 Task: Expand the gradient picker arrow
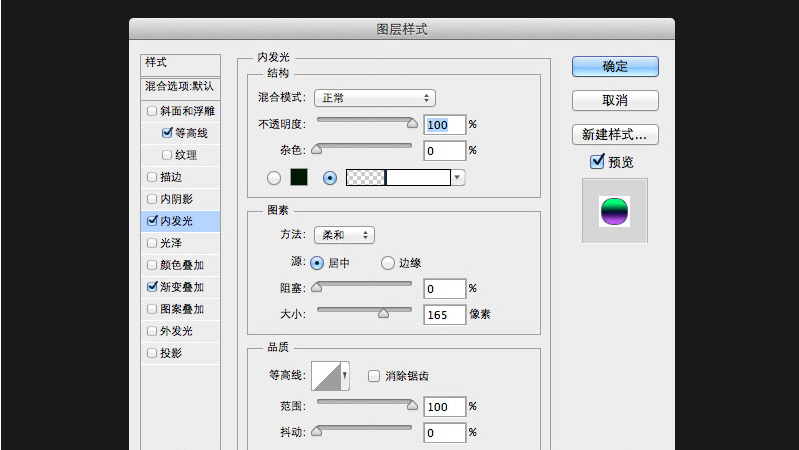457,177
